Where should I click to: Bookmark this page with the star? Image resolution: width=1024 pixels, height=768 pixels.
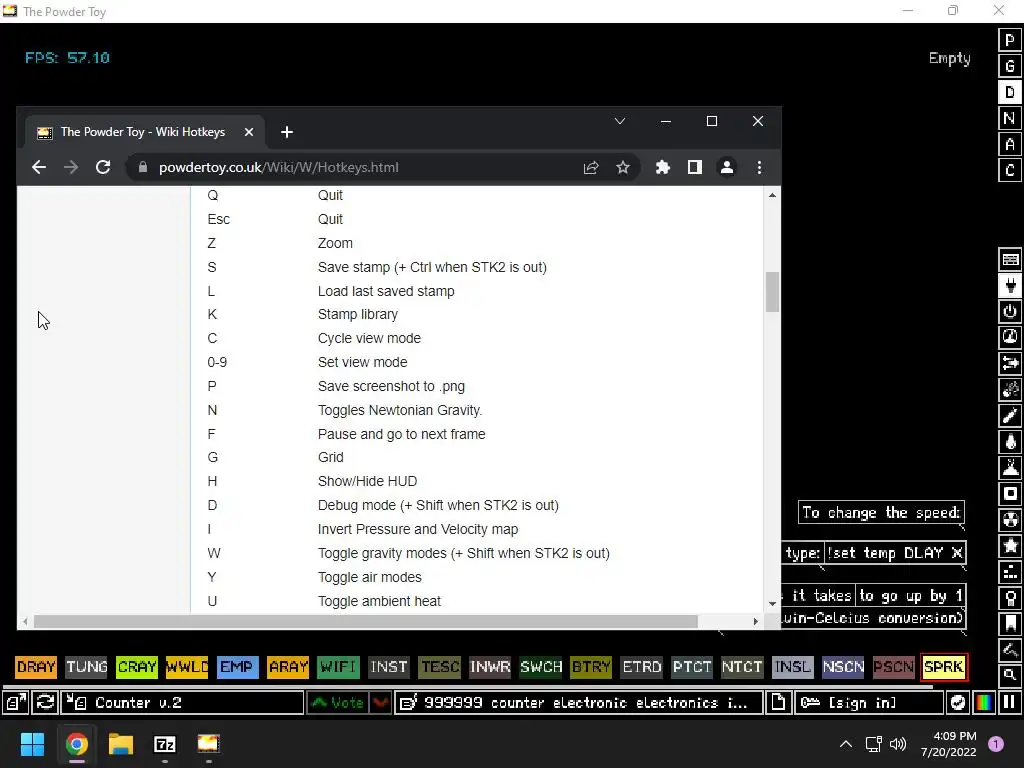(623, 167)
